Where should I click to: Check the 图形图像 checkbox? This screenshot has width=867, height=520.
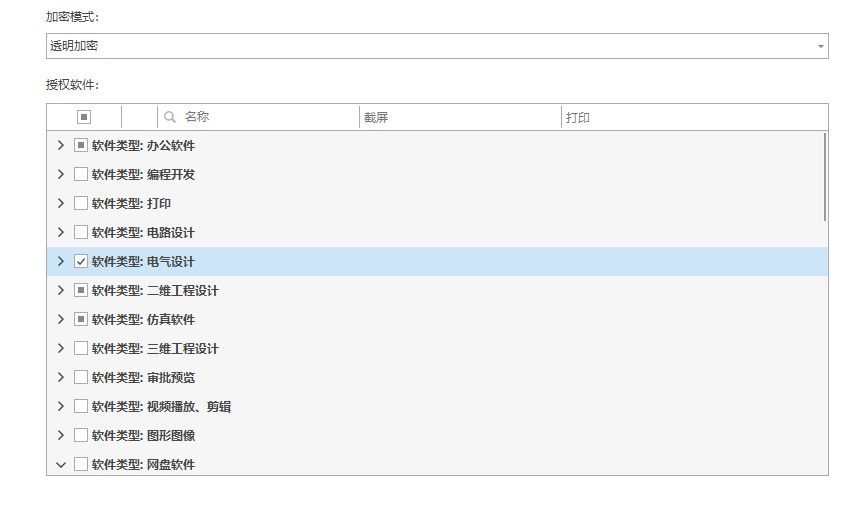81,435
